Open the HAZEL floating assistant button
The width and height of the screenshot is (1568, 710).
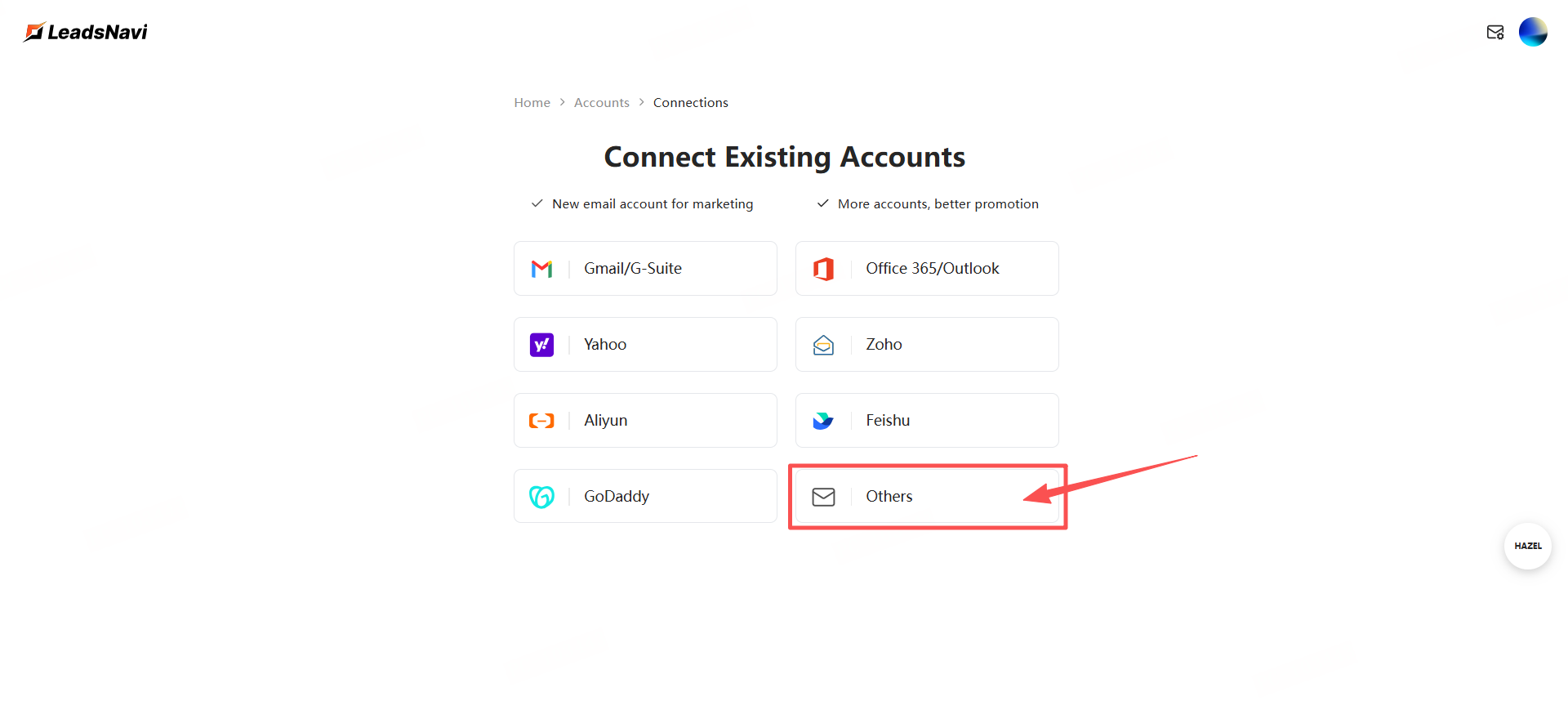pos(1527,546)
